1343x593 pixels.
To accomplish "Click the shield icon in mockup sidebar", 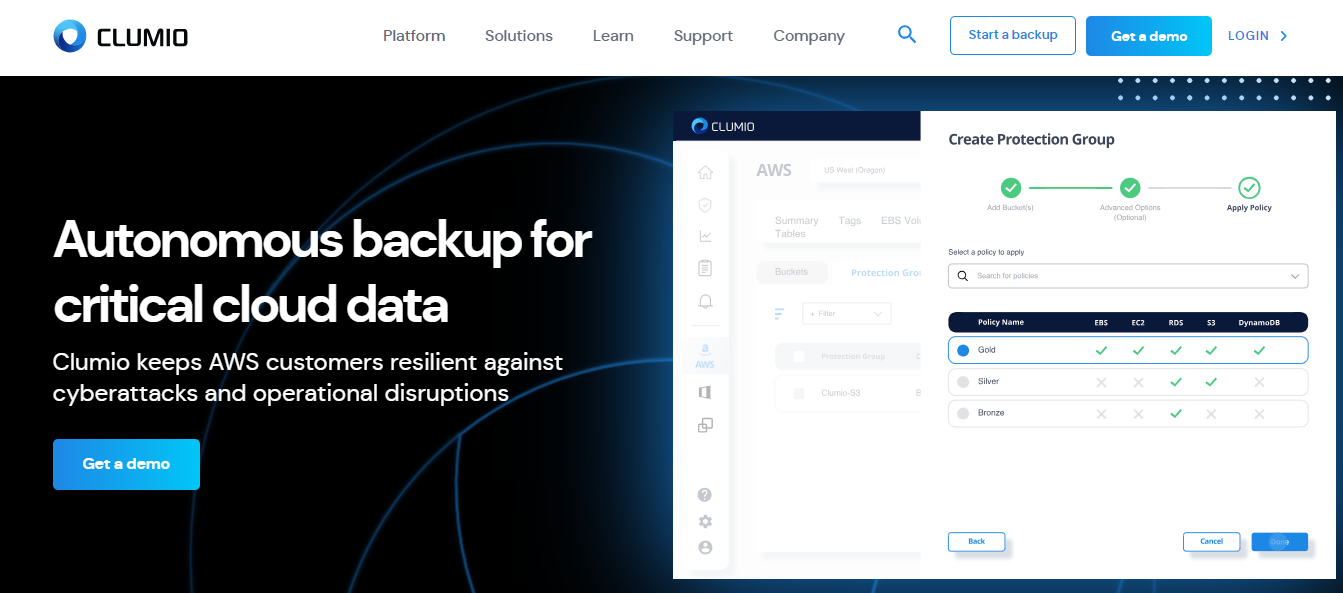I will coord(705,204).
